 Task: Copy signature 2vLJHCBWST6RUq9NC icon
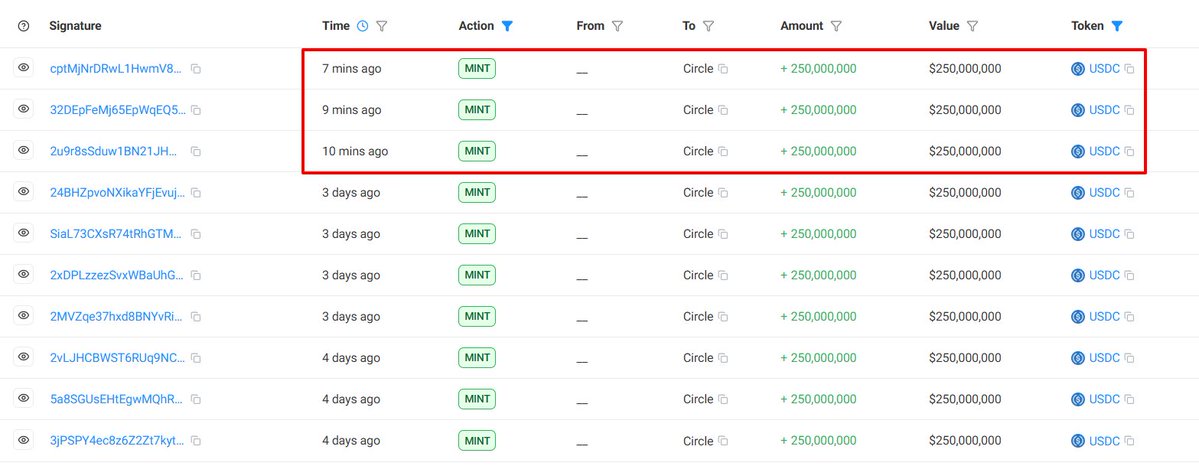(x=196, y=358)
